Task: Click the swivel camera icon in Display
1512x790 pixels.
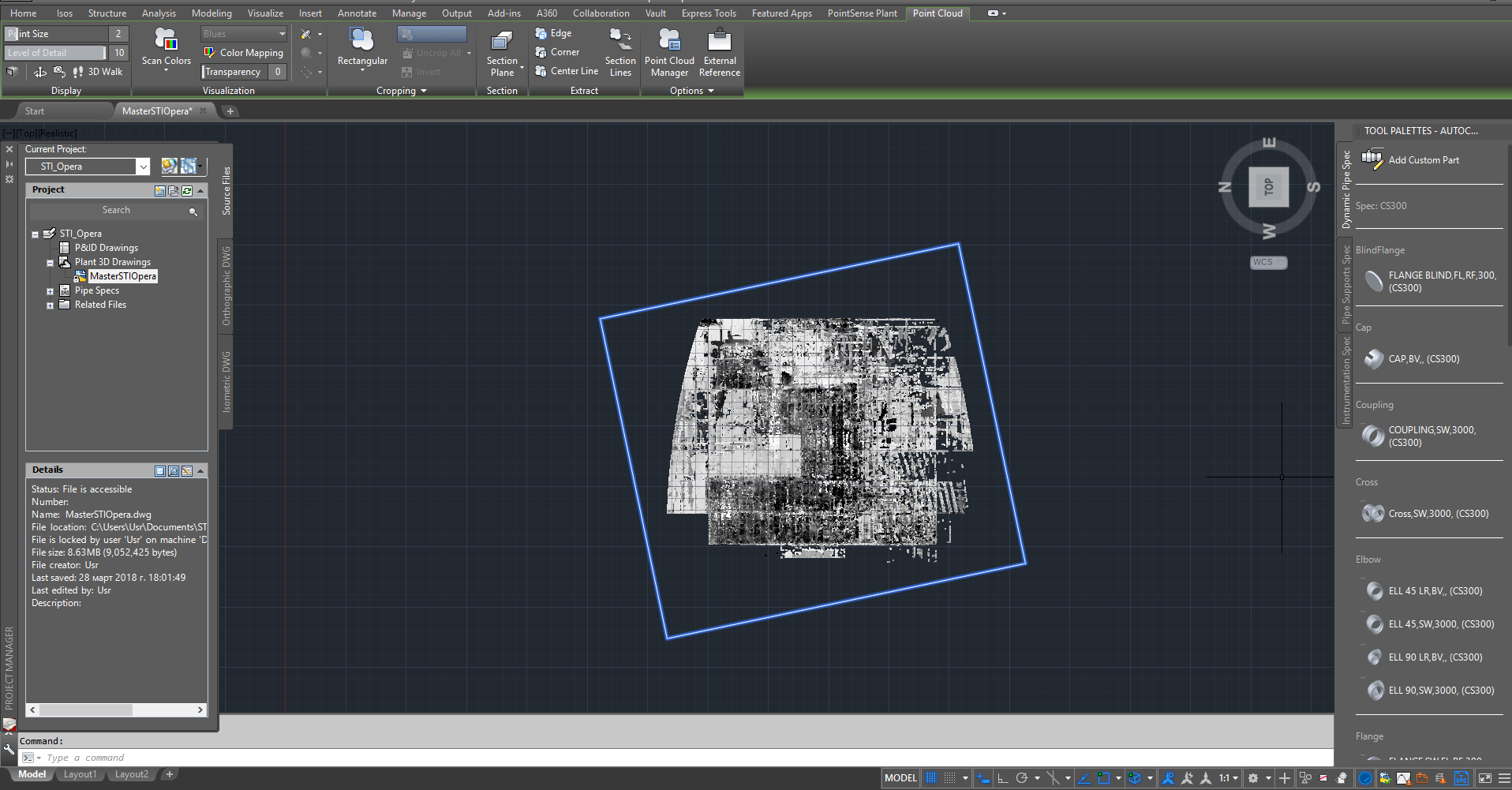Action: [x=59, y=72]
